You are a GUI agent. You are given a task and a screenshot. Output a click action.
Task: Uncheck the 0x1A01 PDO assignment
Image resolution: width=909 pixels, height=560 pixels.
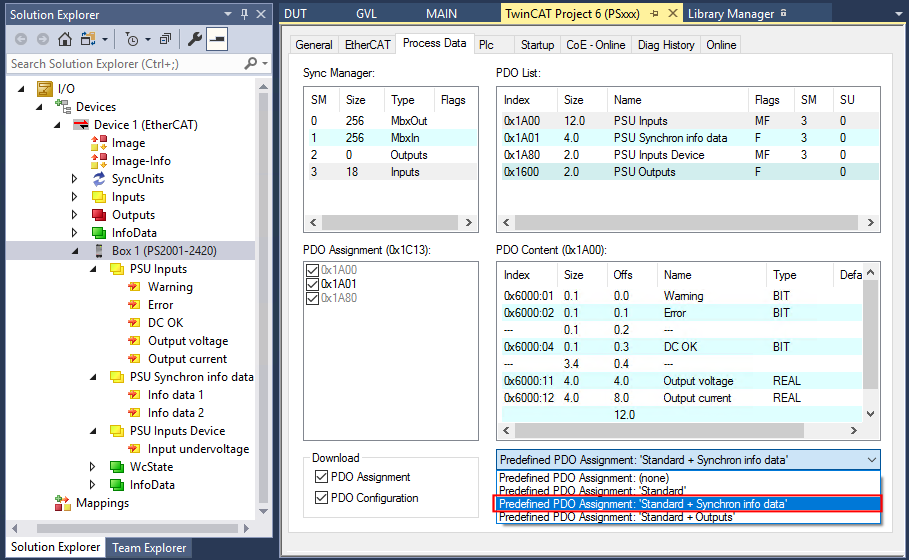tap(312, 284)
